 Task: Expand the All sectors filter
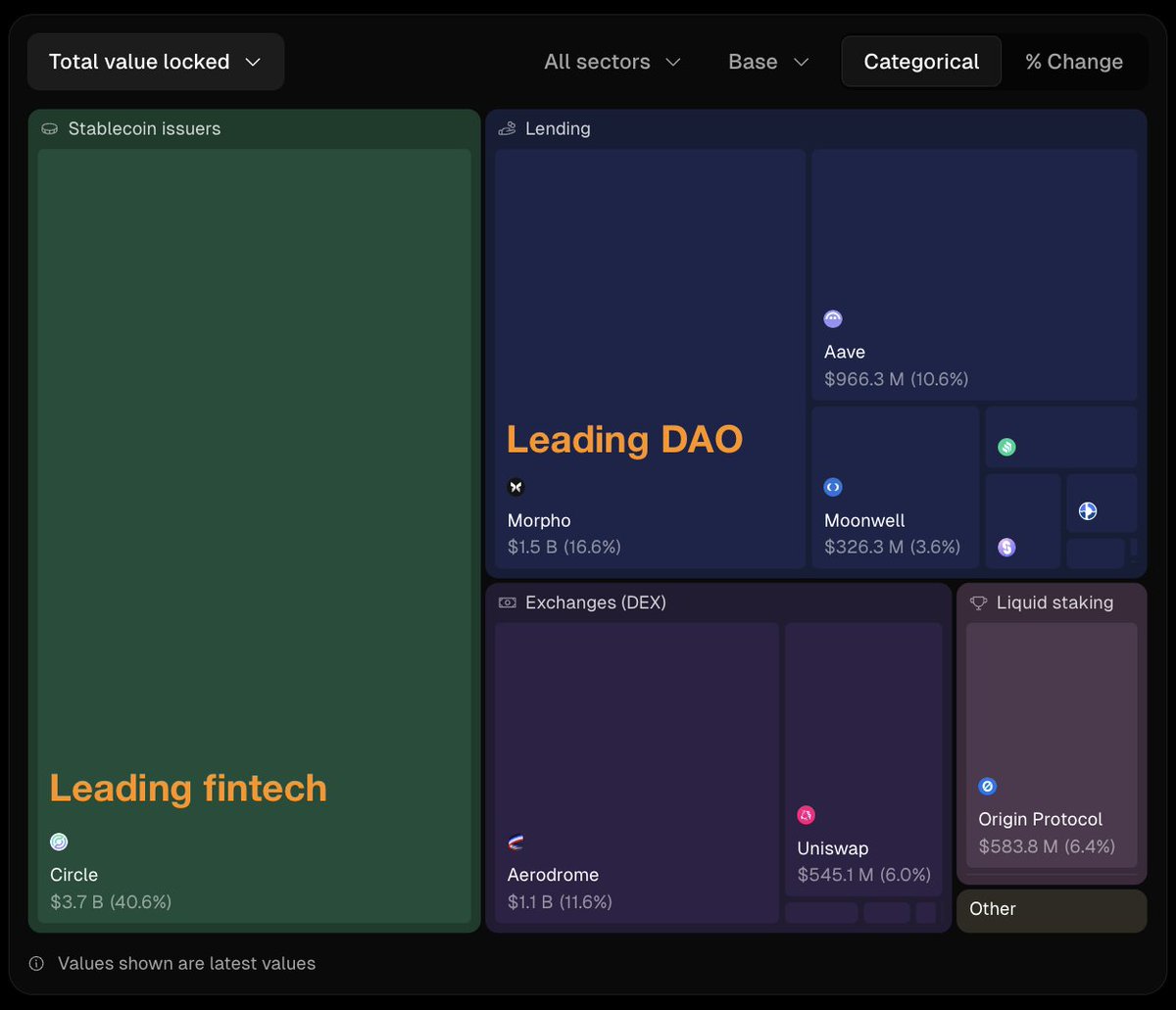(x=612, y=62)
